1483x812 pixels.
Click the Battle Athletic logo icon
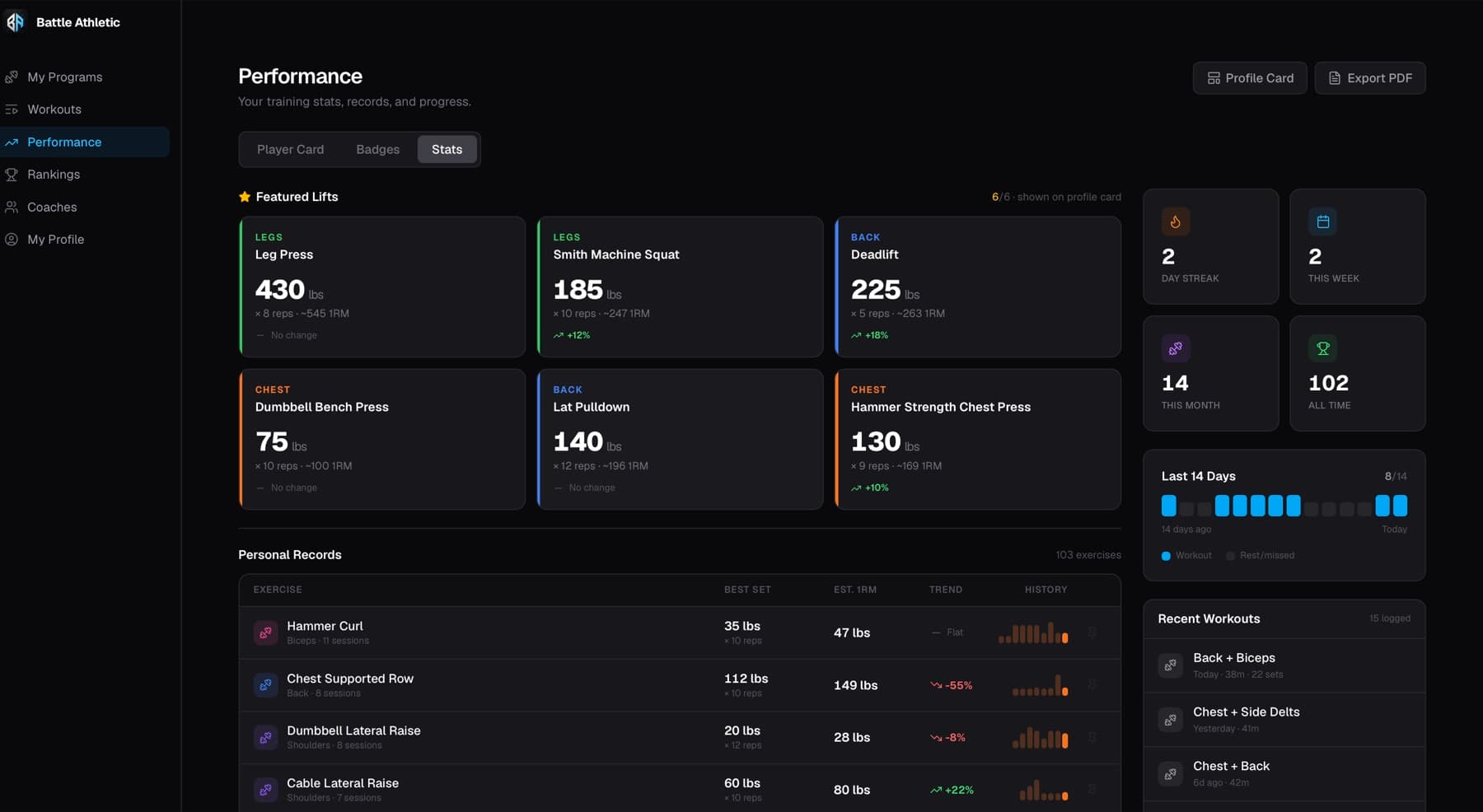click(x=16, y=22)
